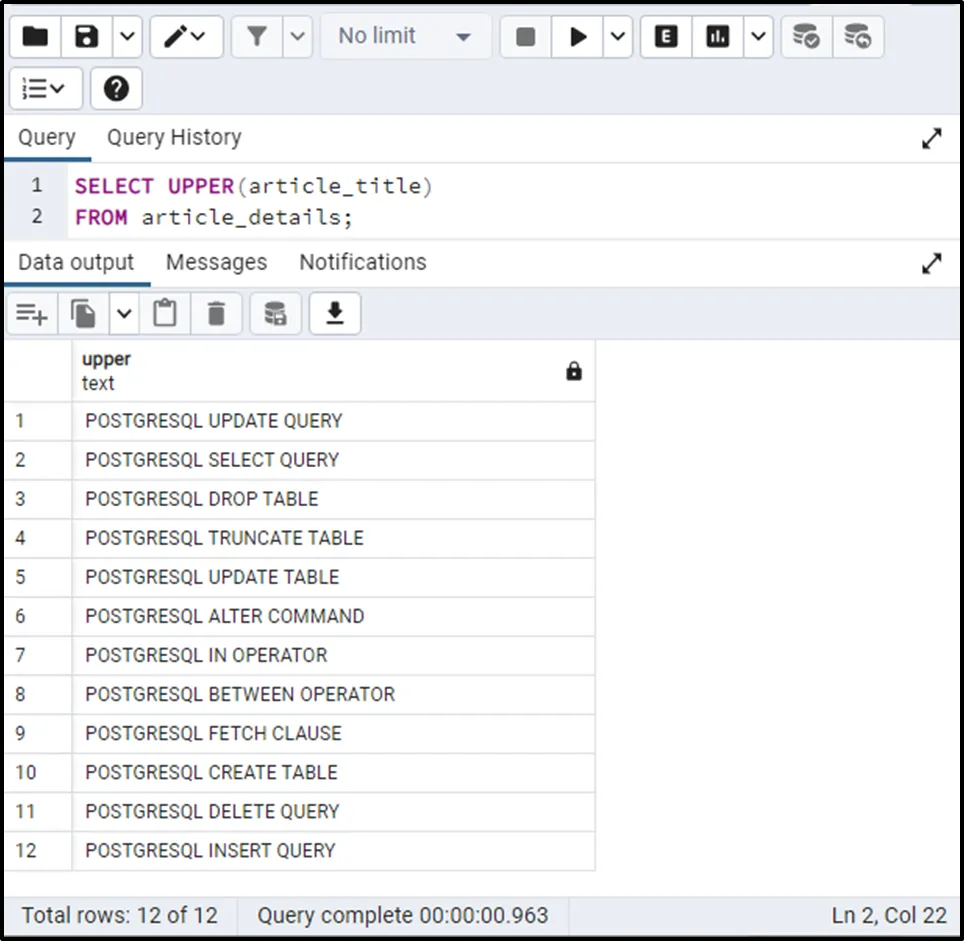
Task: Switch to the Messages tab
Action: [x=216, y=262]
